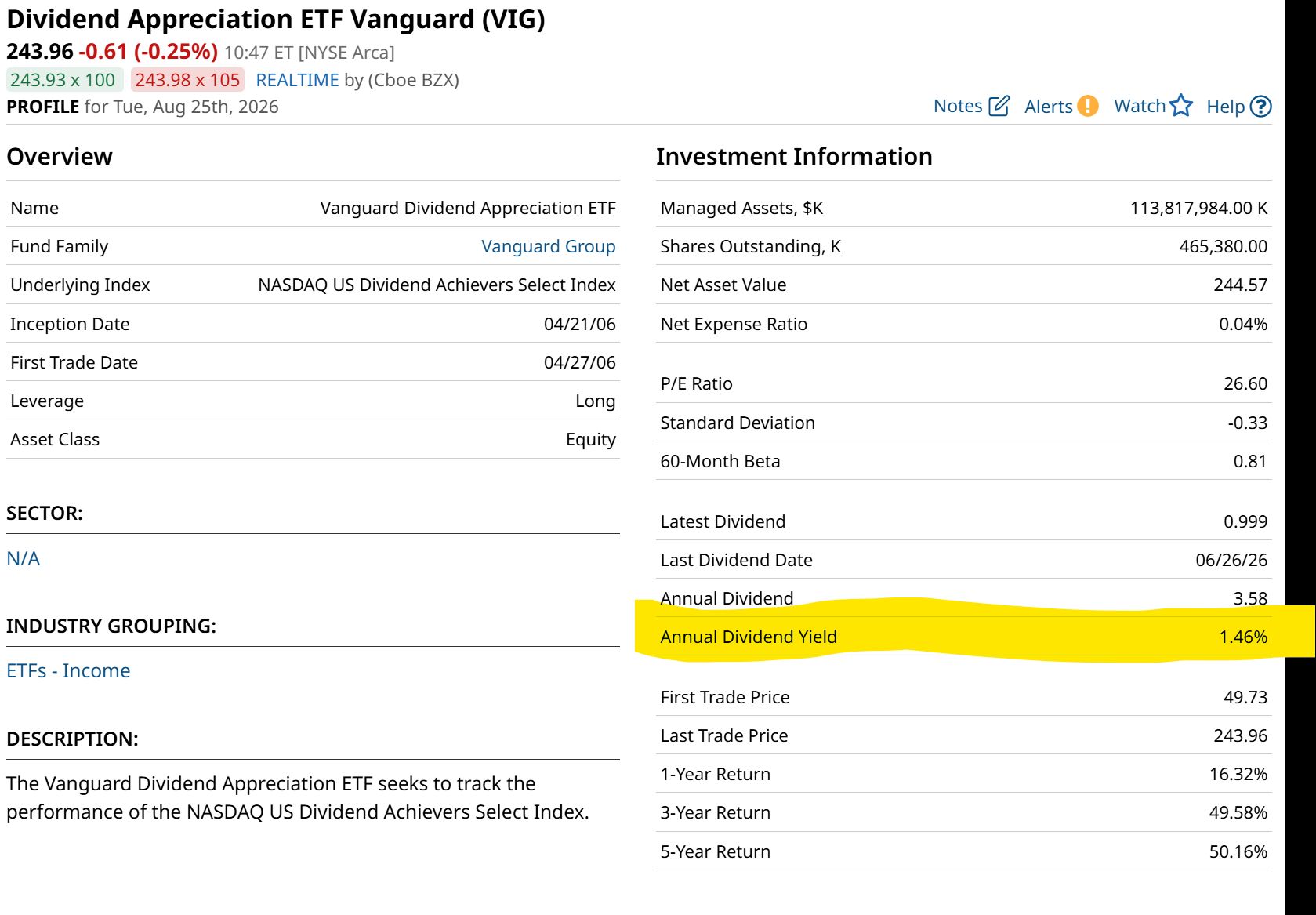Viewport: 1316px width, 915px height.
Task: Select the last price 243.96 in header
Action: click(40, 52)
